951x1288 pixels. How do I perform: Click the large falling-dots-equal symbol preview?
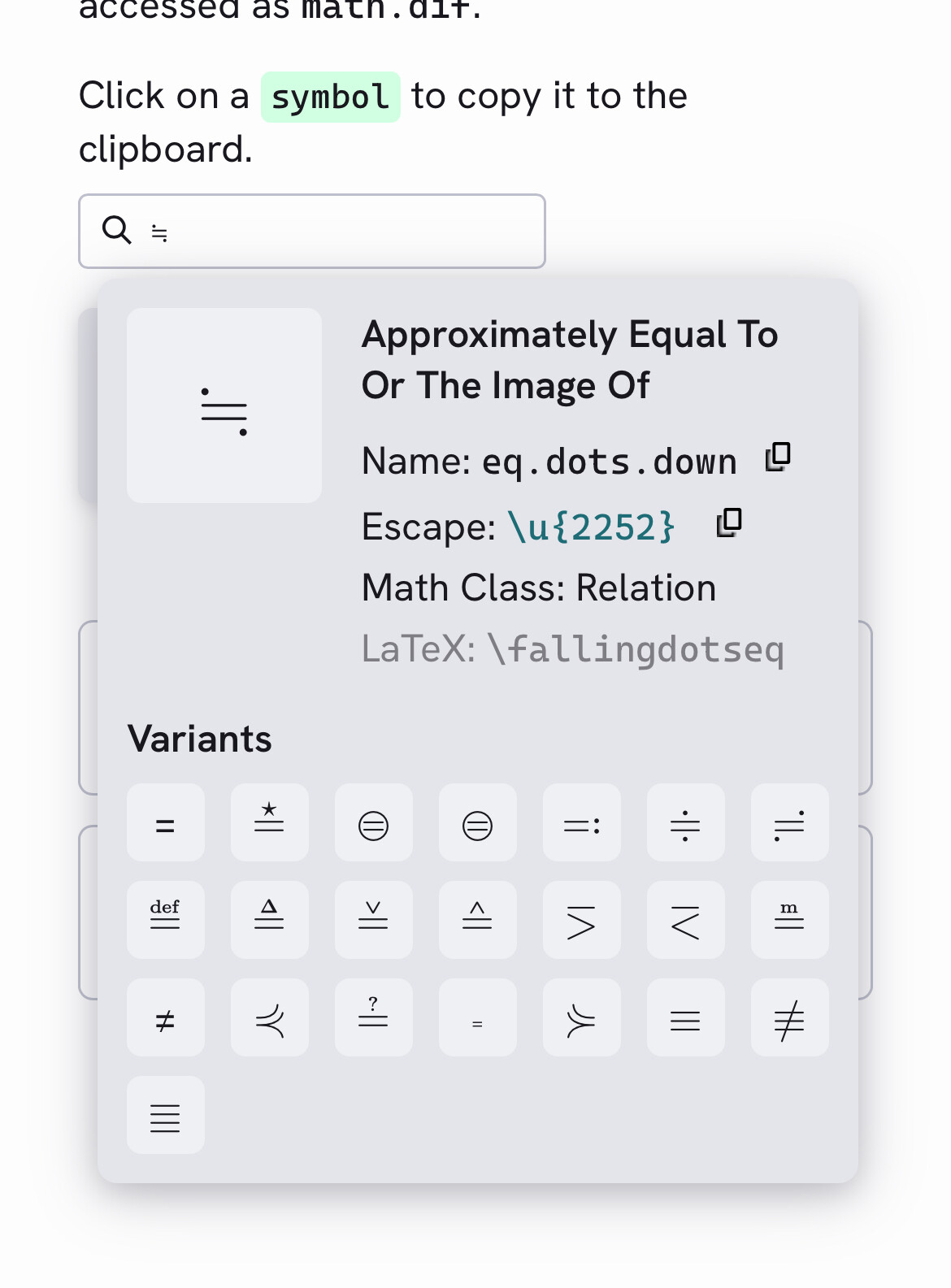[224, 405]
